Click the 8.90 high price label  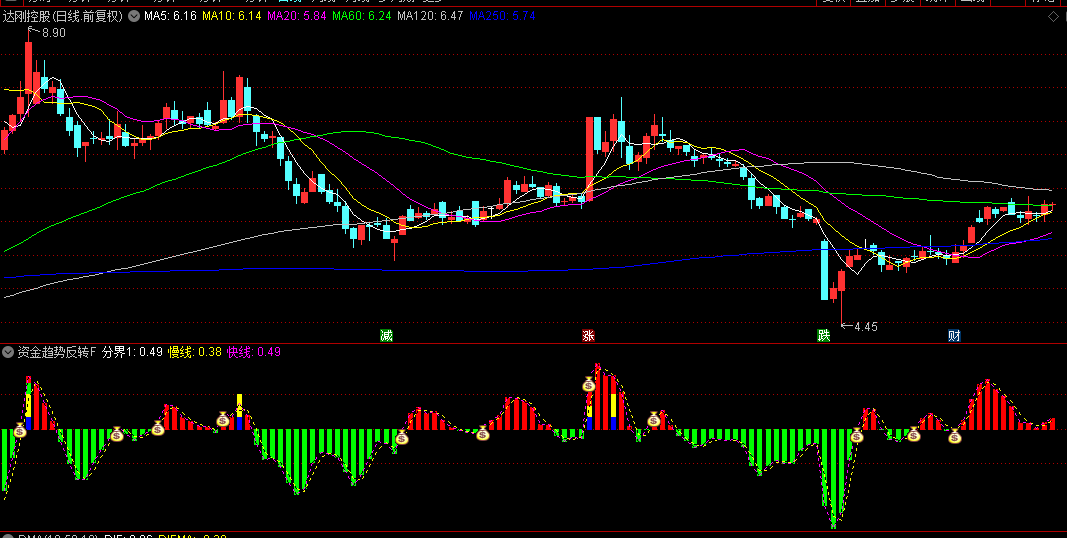54,33
